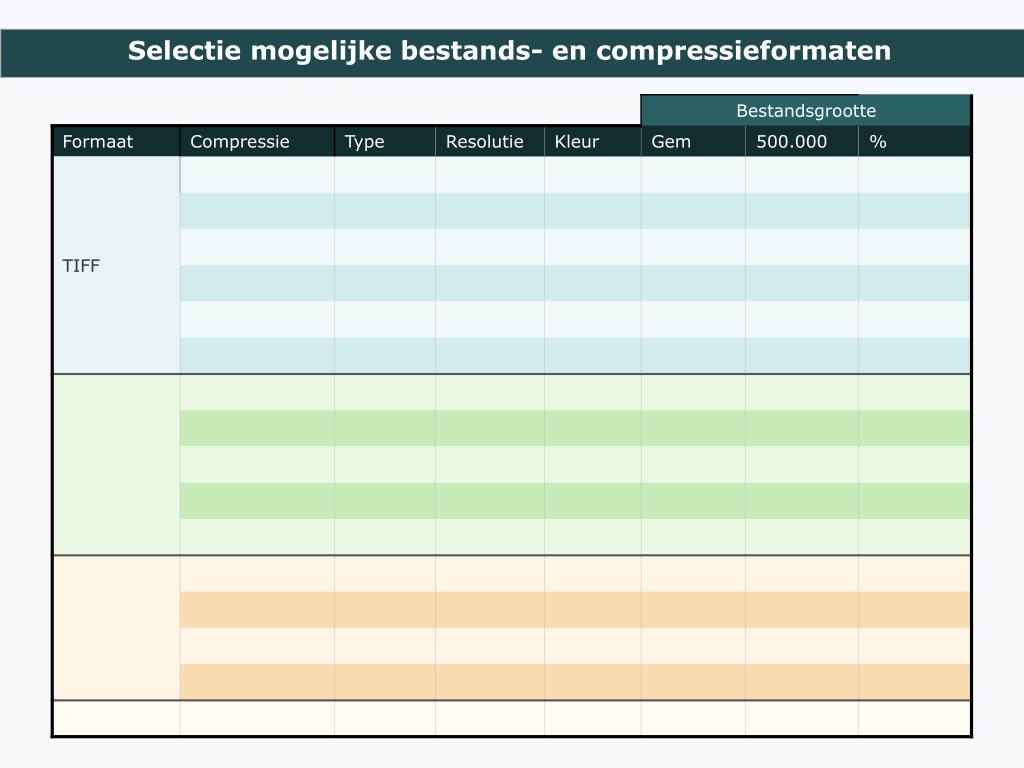
Task: Click the Kleur column header
Action: click(x=593, y=141)
